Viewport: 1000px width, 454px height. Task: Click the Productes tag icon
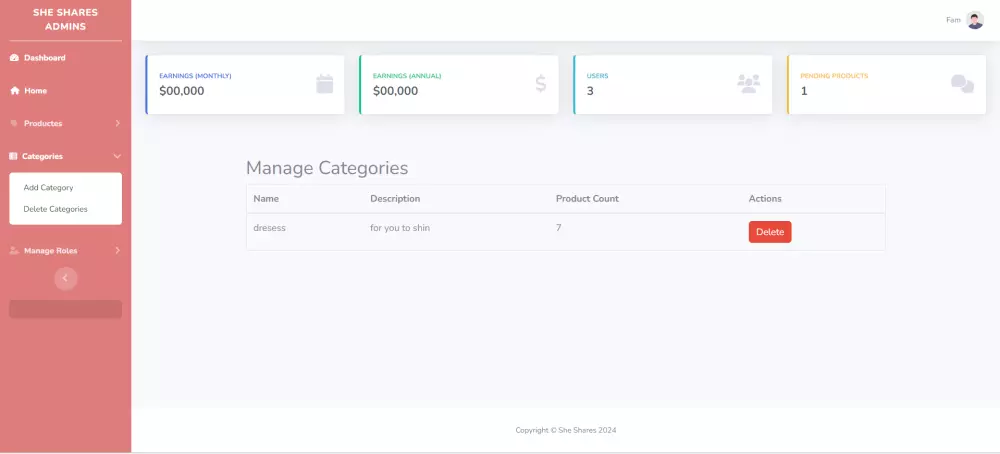pyautogui.click(x=14, y=123)
